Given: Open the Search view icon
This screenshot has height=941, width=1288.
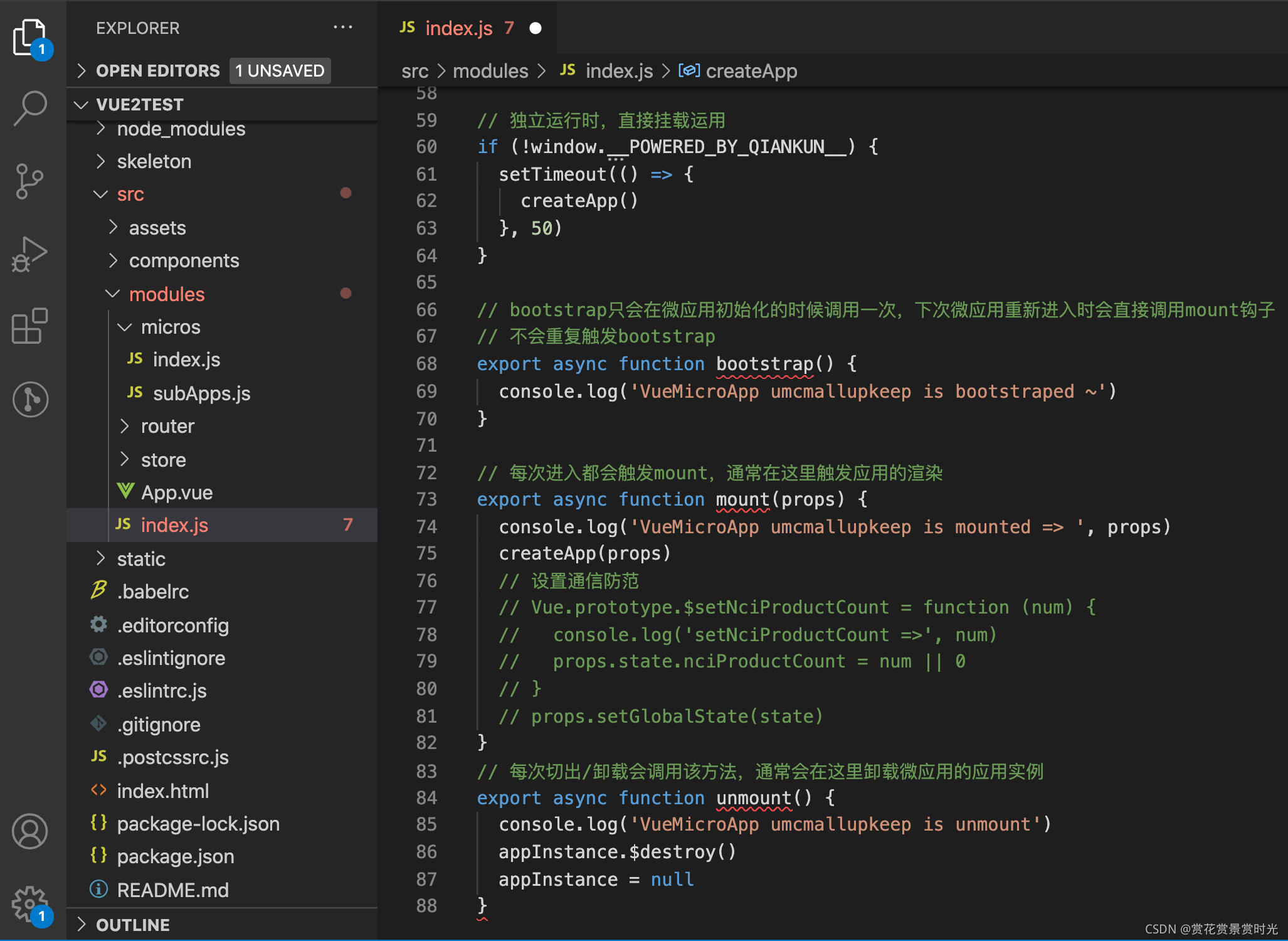Looking at the screenshot, I should click(29, 108).
